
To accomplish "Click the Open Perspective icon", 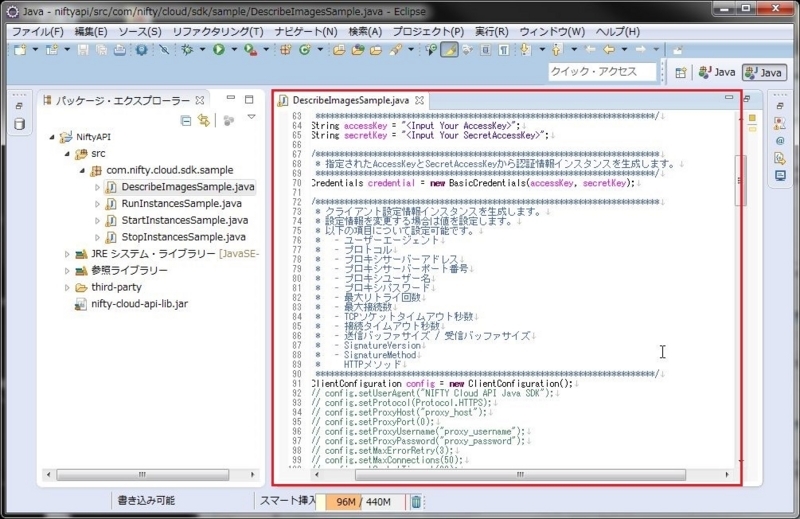I will pyautogui.click(x=681, y=73).
